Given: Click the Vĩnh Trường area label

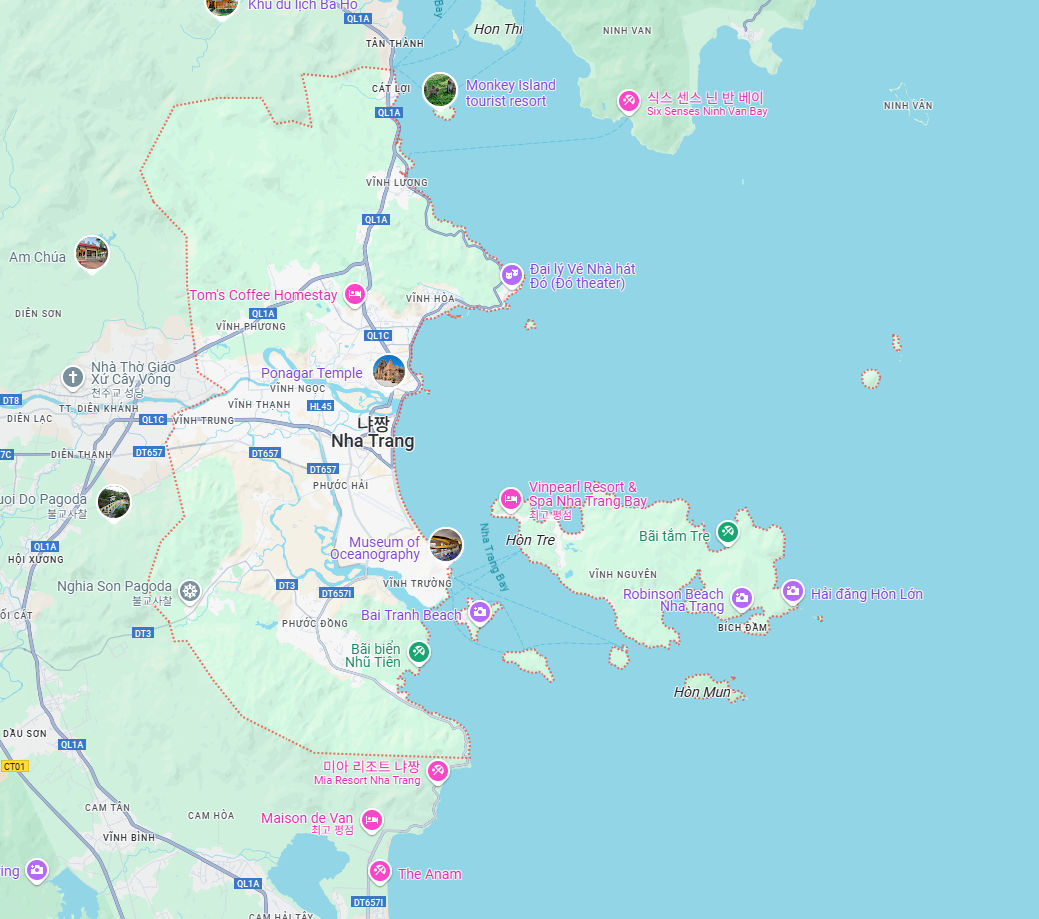Looking at the screenshot, I should (417, 584).
